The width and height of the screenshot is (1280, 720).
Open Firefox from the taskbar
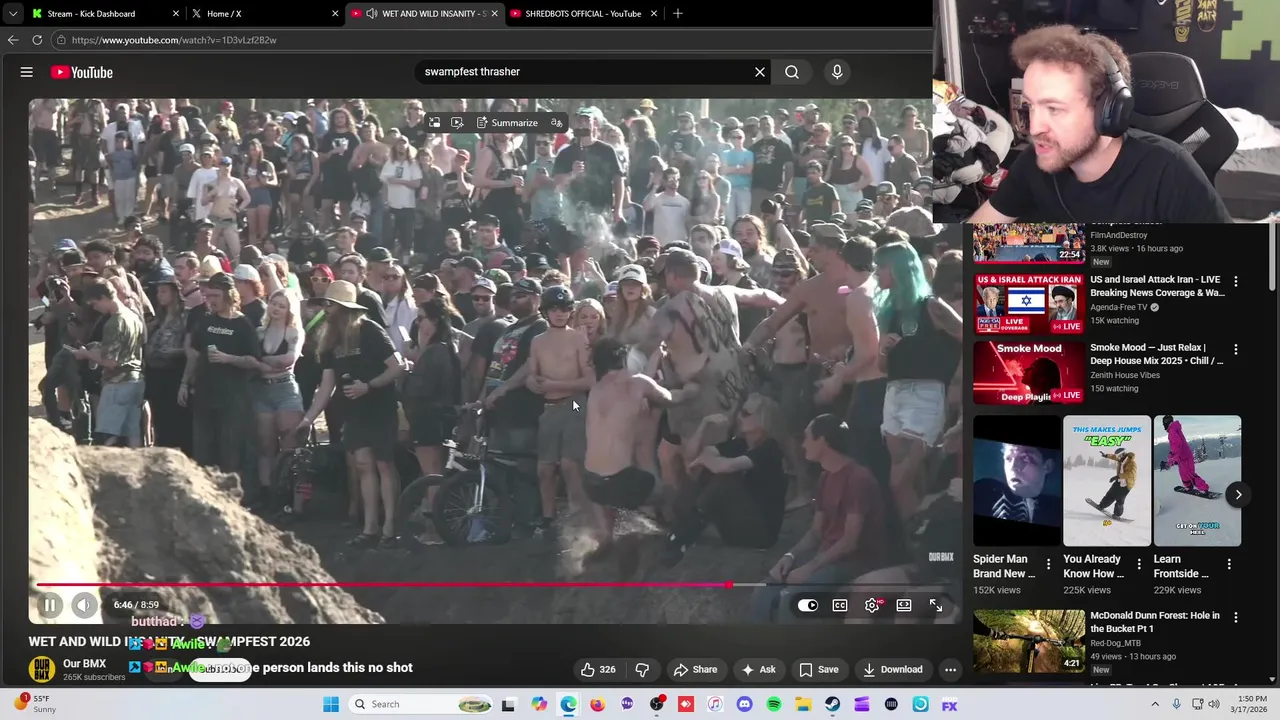(x=597, y=704)
